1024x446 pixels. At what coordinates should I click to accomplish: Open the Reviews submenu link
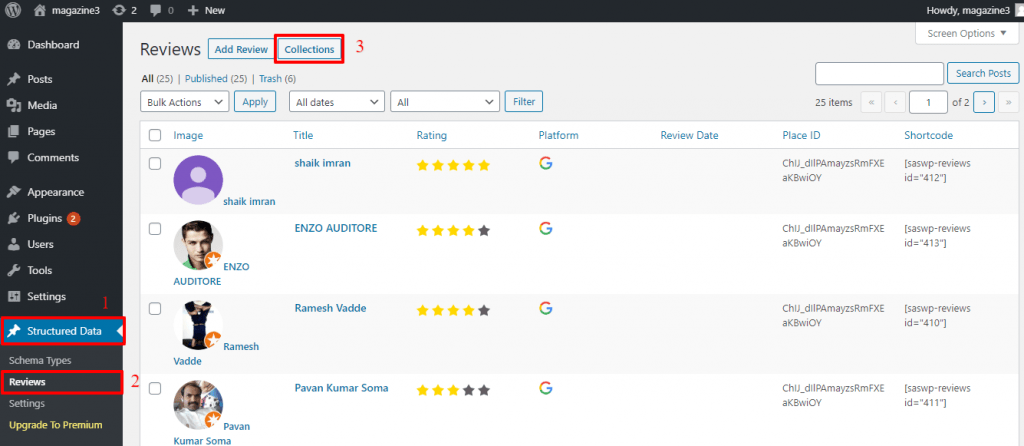[27, 382]
